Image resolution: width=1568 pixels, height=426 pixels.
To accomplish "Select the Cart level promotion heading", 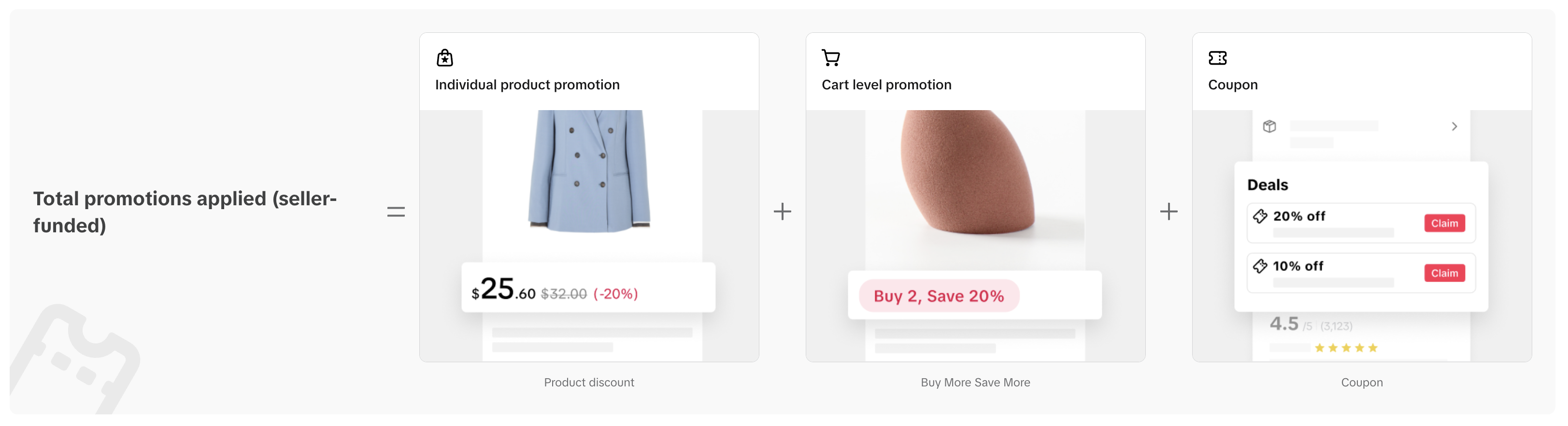I will click(886, 85).
